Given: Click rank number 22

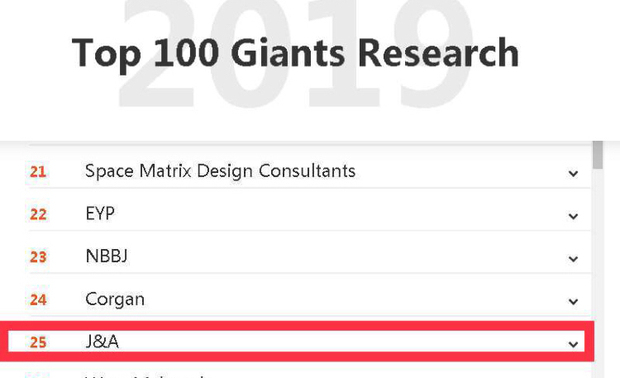Looking at the screenshot, I should pos(38,215).
